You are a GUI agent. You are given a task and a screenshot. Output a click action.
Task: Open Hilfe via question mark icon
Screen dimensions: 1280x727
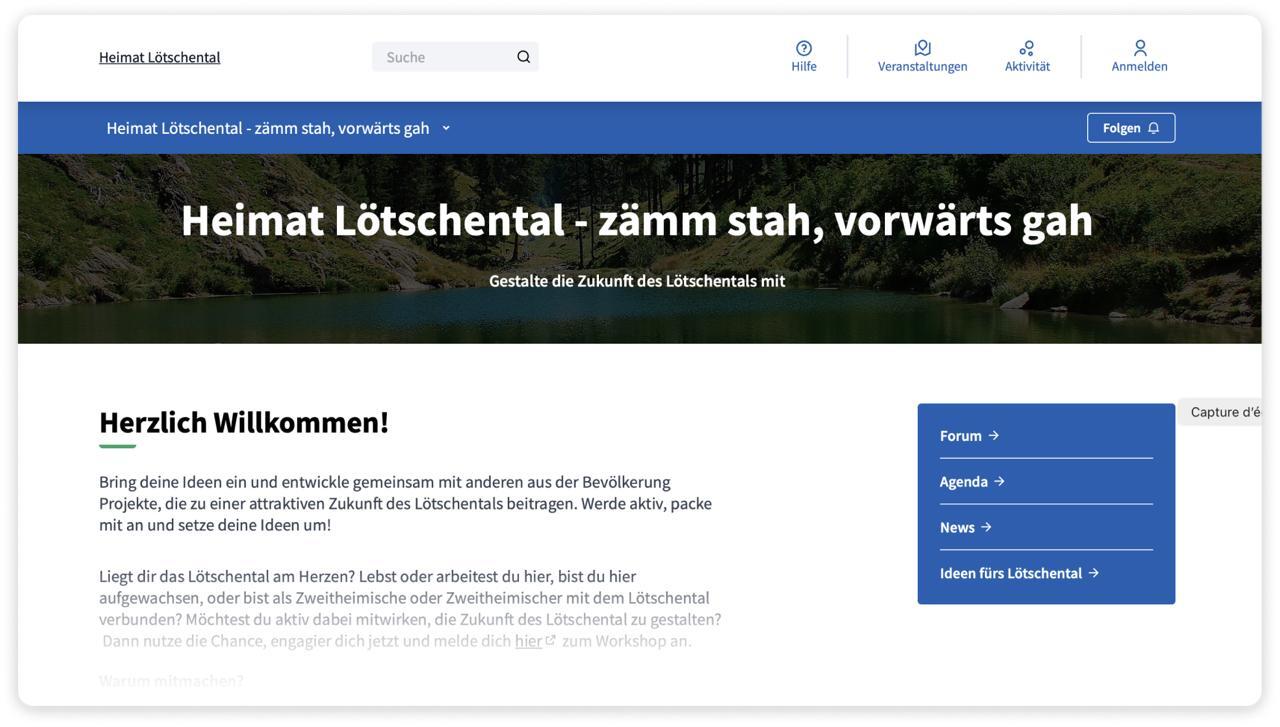tap(804, 48)
